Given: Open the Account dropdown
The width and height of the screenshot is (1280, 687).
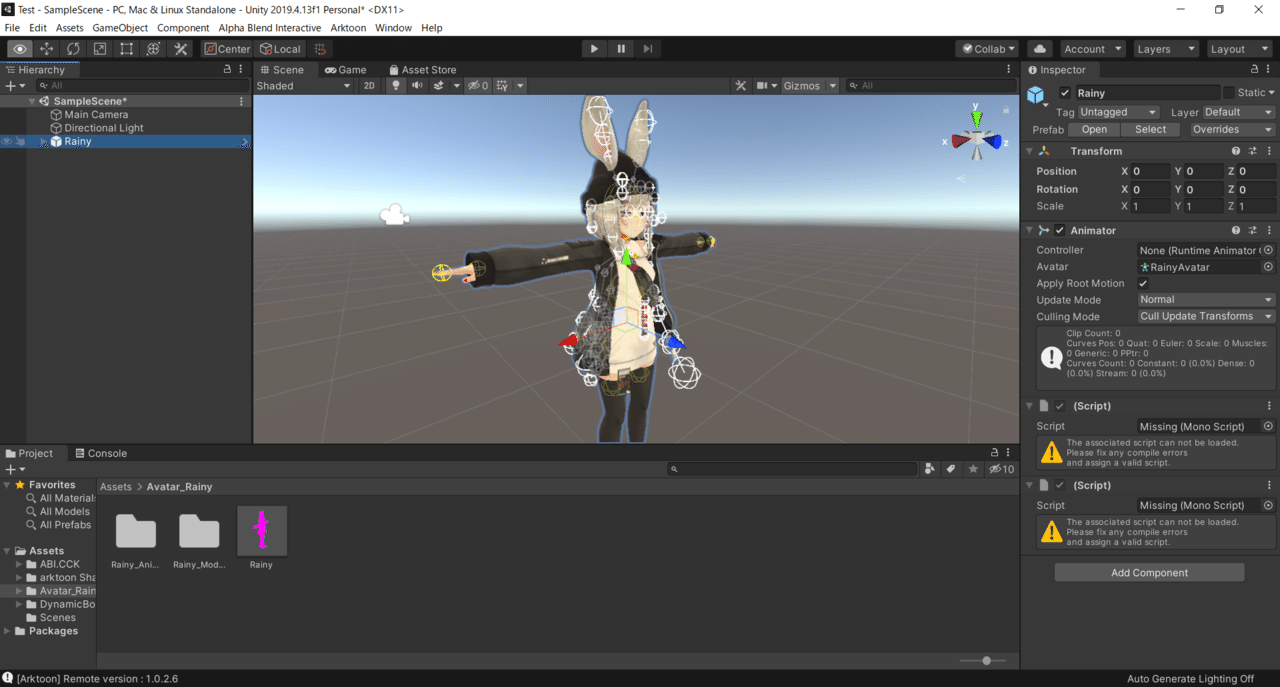Looking at the screenshot, I should tap(1092, 49).
